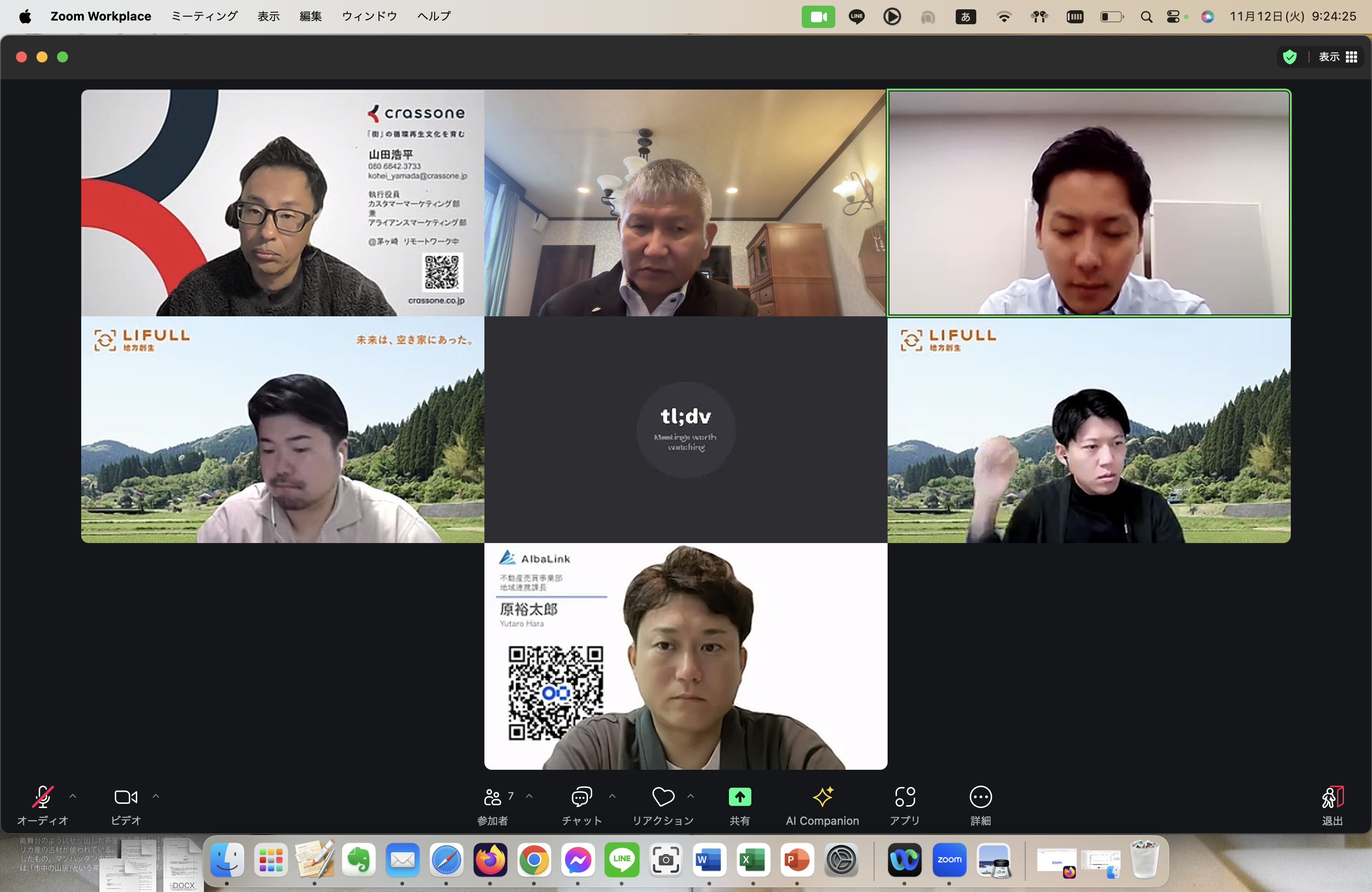
Task: Unmute the microphone with the オーディオ button
Action: pyautogui.click(x=42, y=797)
